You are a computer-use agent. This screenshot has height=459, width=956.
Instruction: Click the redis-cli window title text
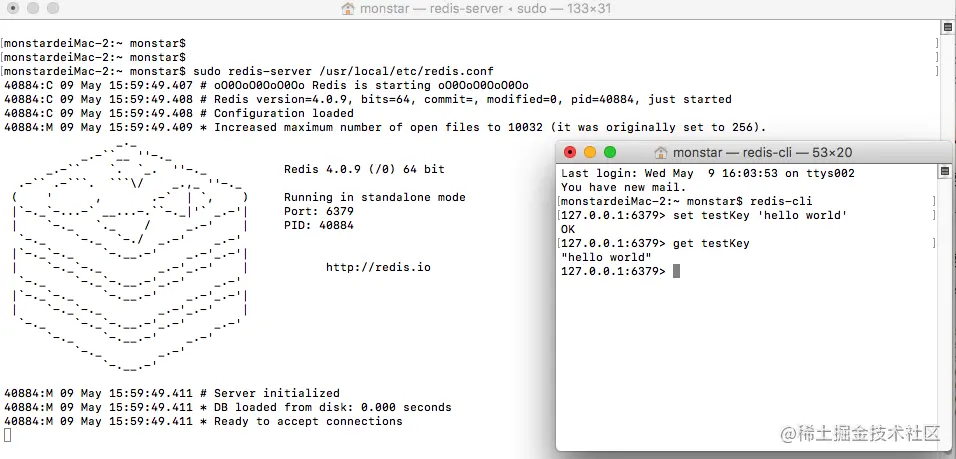[762, 152]
